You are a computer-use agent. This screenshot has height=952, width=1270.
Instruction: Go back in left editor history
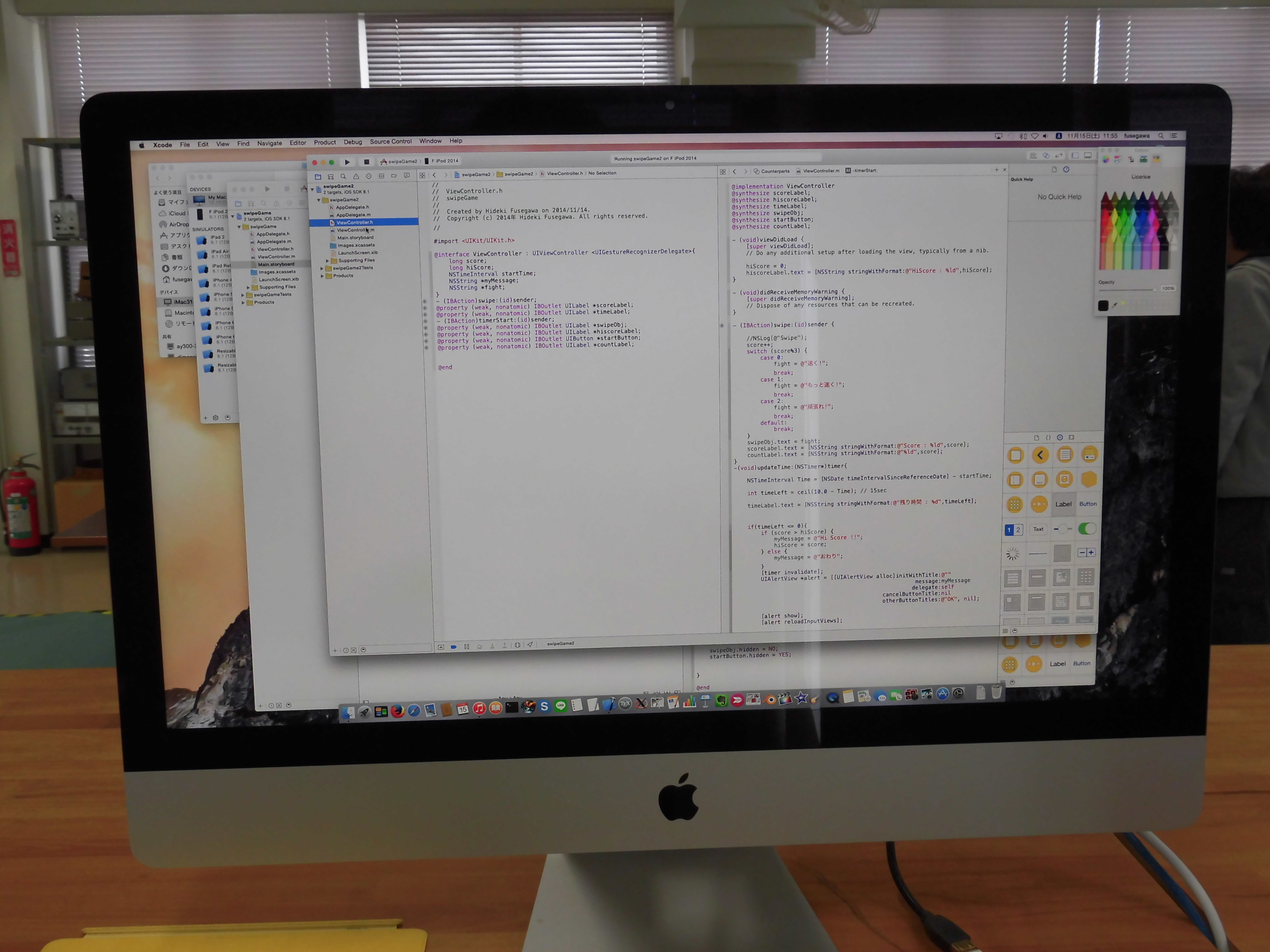(434, 175)
